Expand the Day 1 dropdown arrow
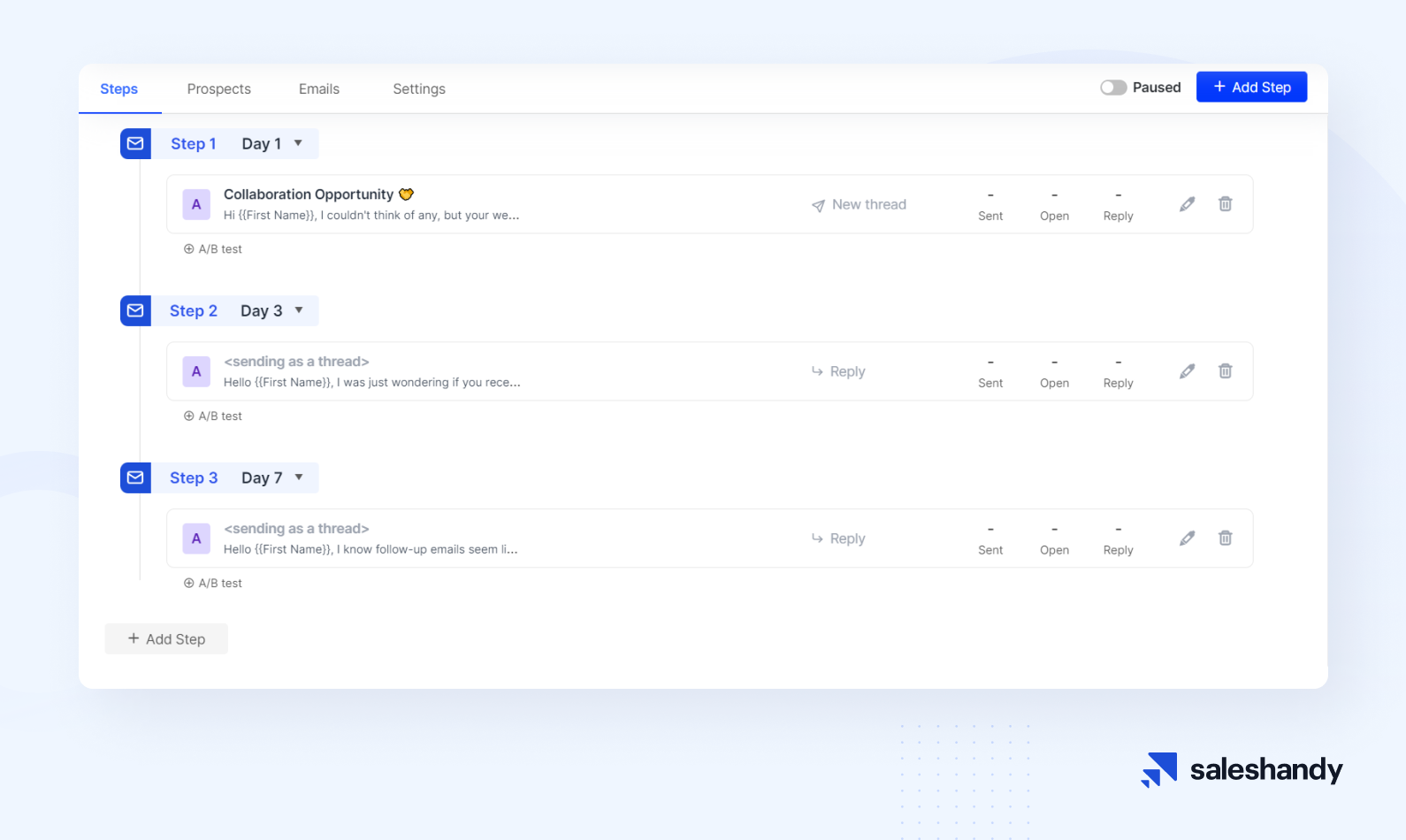This screenshot has height=840, width=1406. pyautogui.click(x=298, y=143)
